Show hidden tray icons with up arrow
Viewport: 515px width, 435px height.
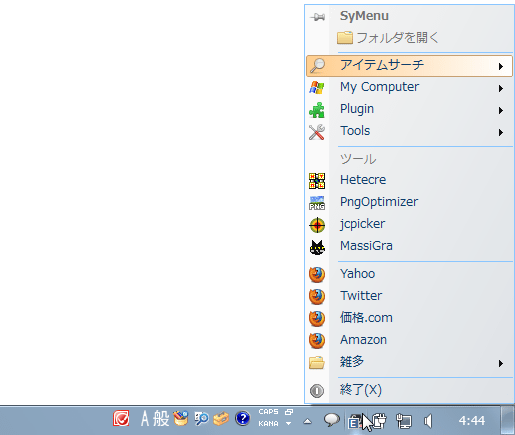(307, 422)
